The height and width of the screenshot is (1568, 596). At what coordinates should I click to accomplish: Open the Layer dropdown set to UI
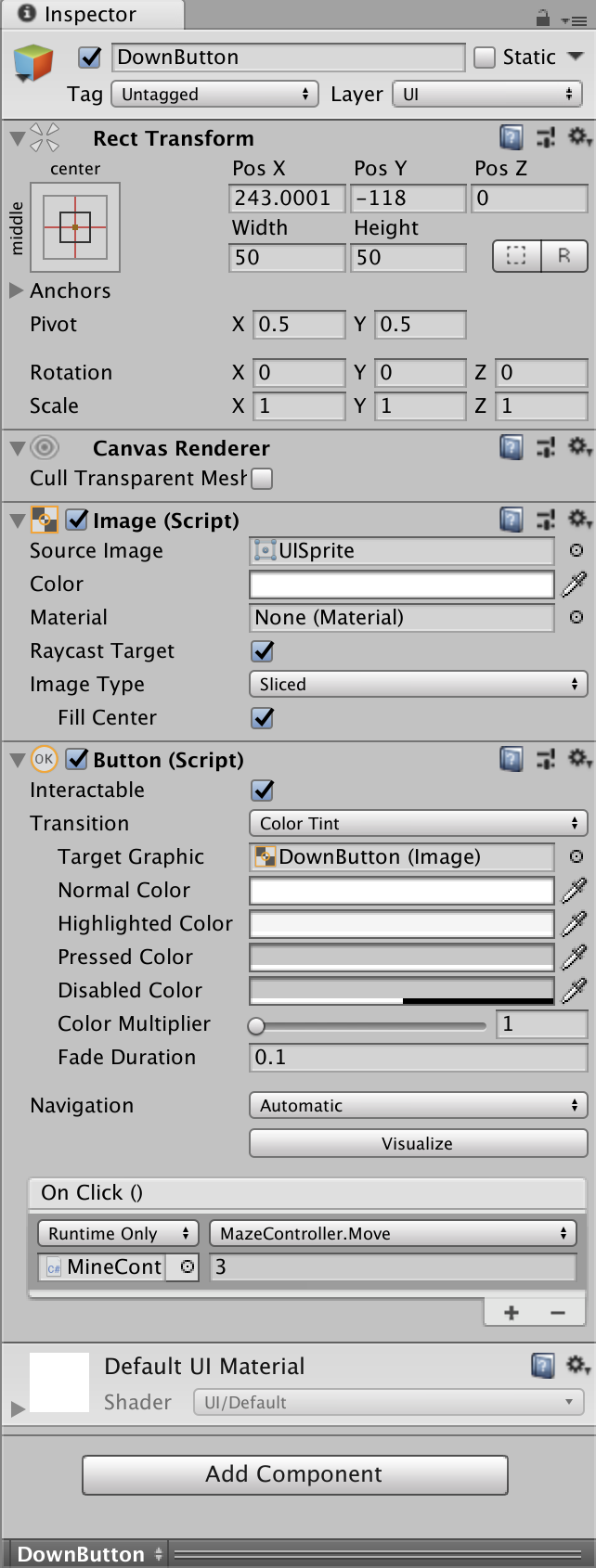pyautogui.click(x=486, y=94)
